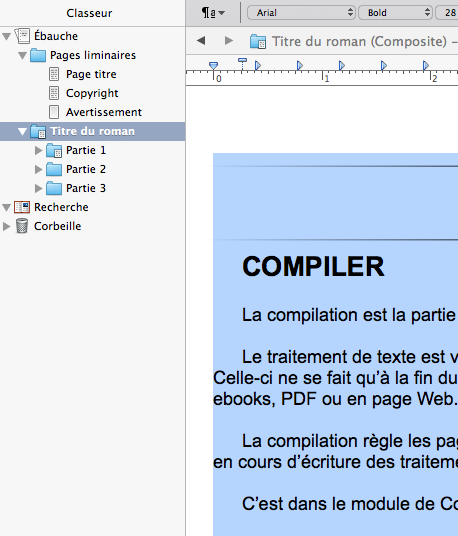
Task: Select Titre du roman in the binder
Action: [92, 131]
